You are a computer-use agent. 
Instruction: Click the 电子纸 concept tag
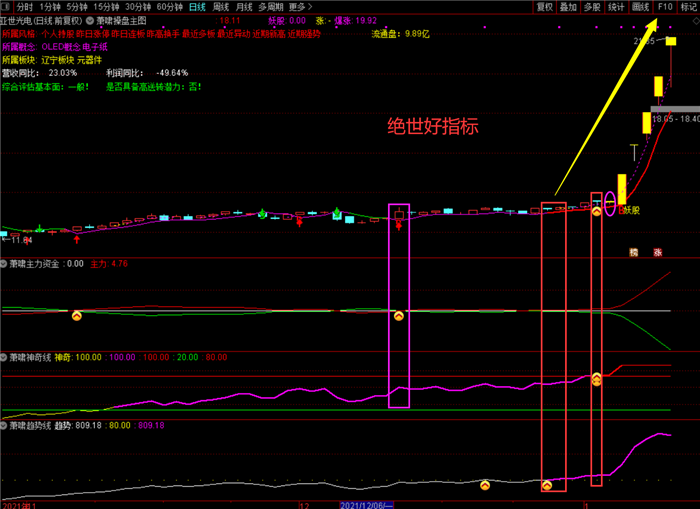pos(95,47)
